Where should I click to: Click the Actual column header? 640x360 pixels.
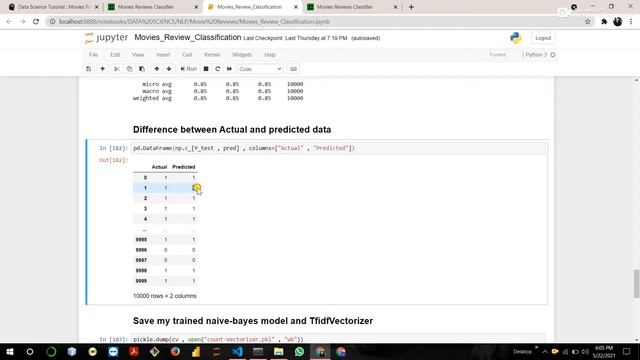point(159,167)
